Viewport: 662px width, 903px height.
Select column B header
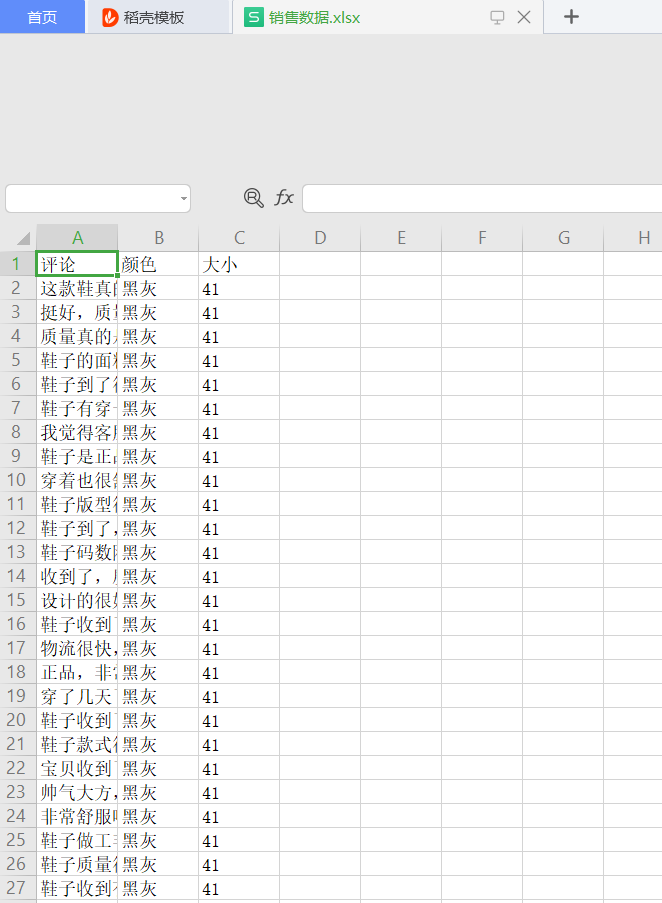click(x=158, y=237)
